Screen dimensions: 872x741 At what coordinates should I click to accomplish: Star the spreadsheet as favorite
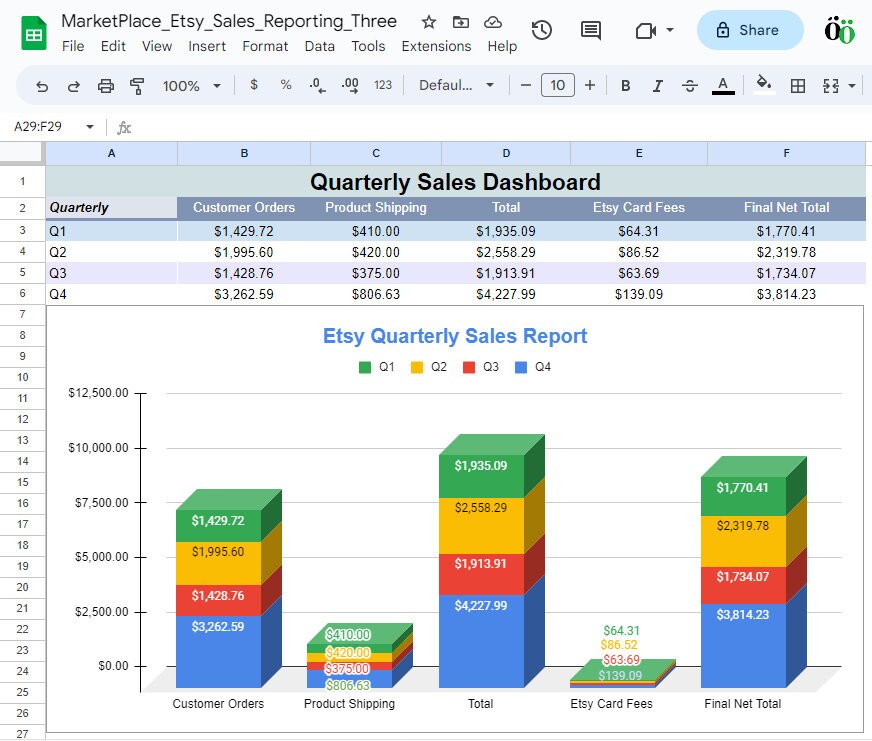(x=428, y=20)
